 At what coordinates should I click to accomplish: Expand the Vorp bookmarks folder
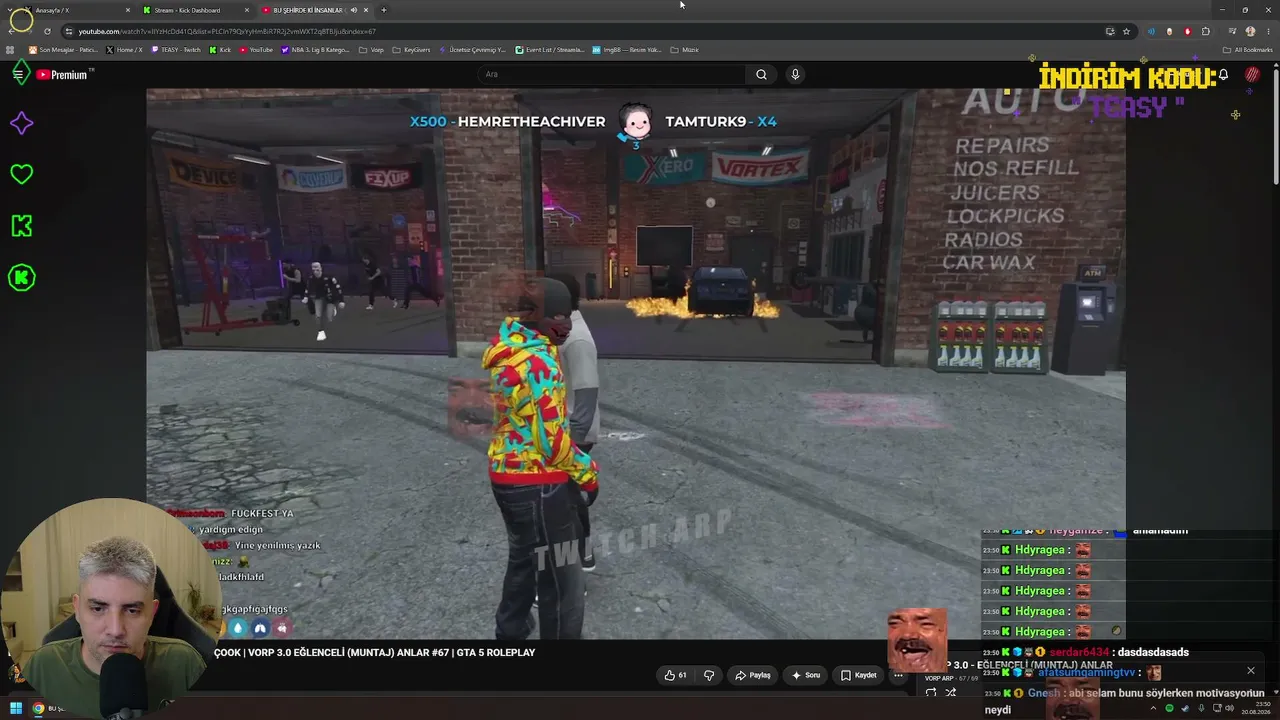point(371,49)
